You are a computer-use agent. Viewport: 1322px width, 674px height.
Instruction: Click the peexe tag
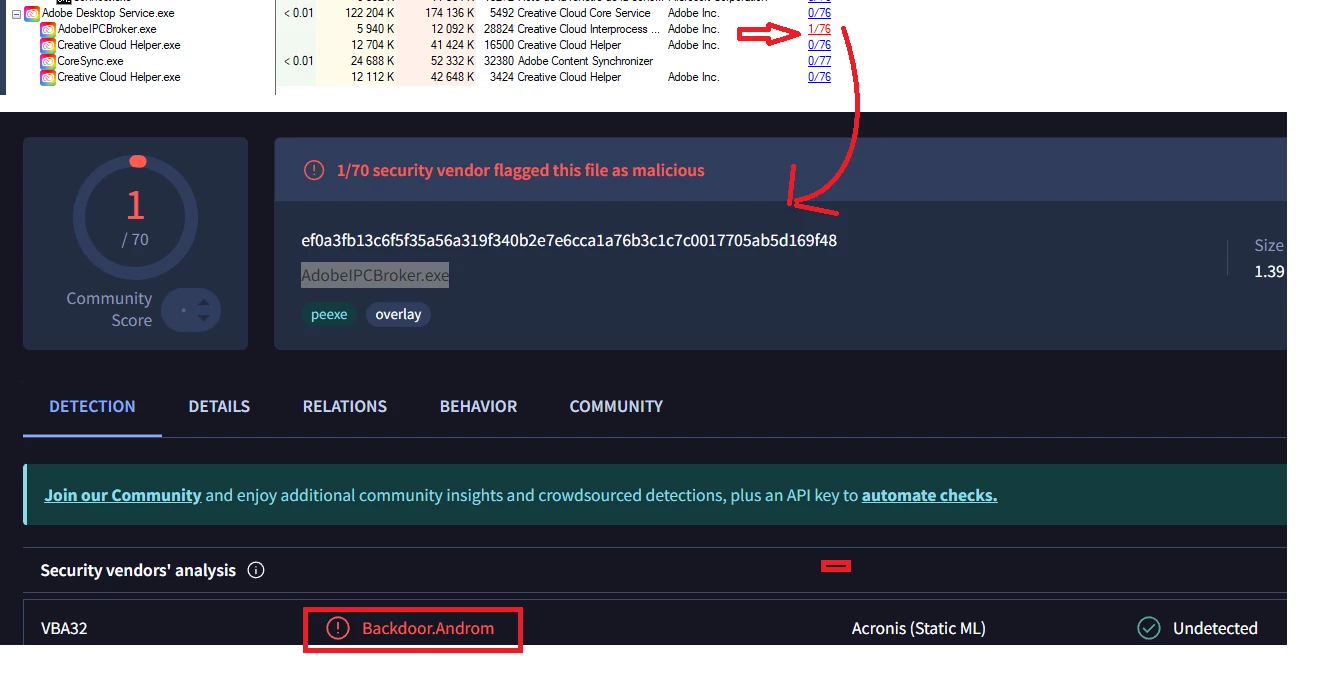[x=329, y=314]
